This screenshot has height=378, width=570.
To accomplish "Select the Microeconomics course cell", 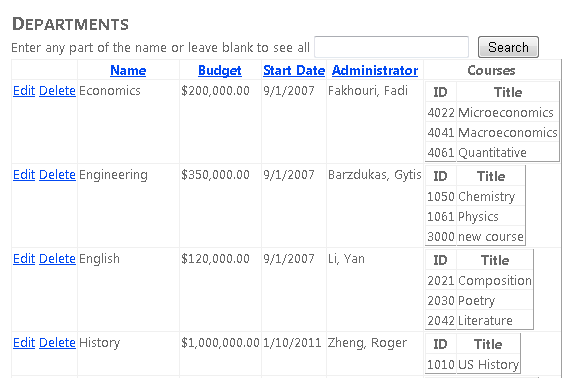I will coord(507,113).
